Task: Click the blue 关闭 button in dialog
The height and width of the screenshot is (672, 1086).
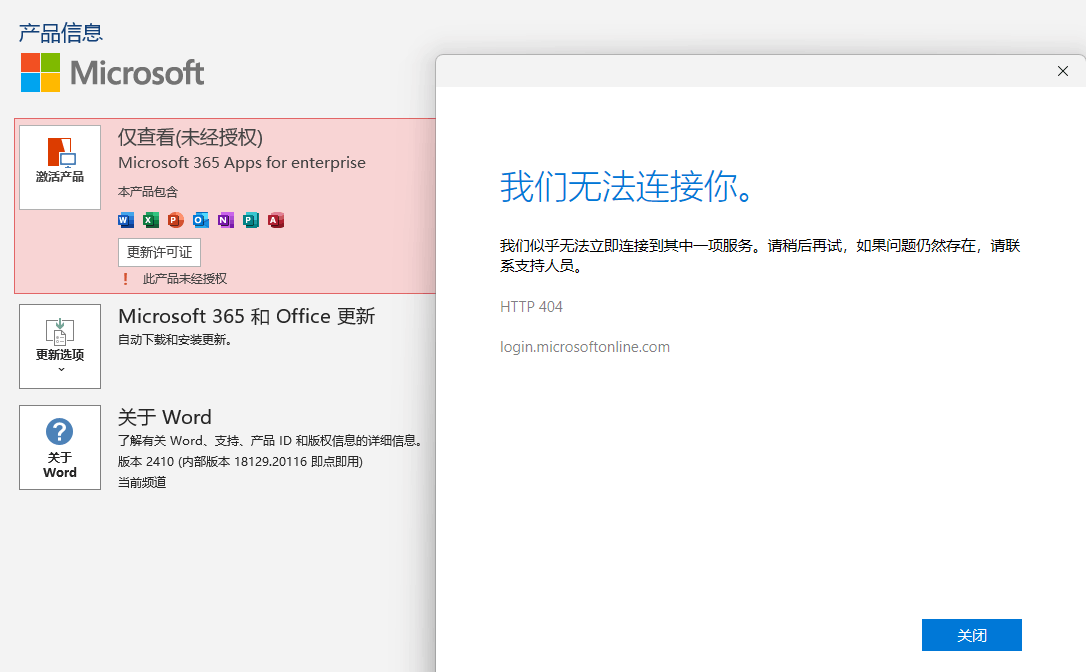Action: click(972, 635)
